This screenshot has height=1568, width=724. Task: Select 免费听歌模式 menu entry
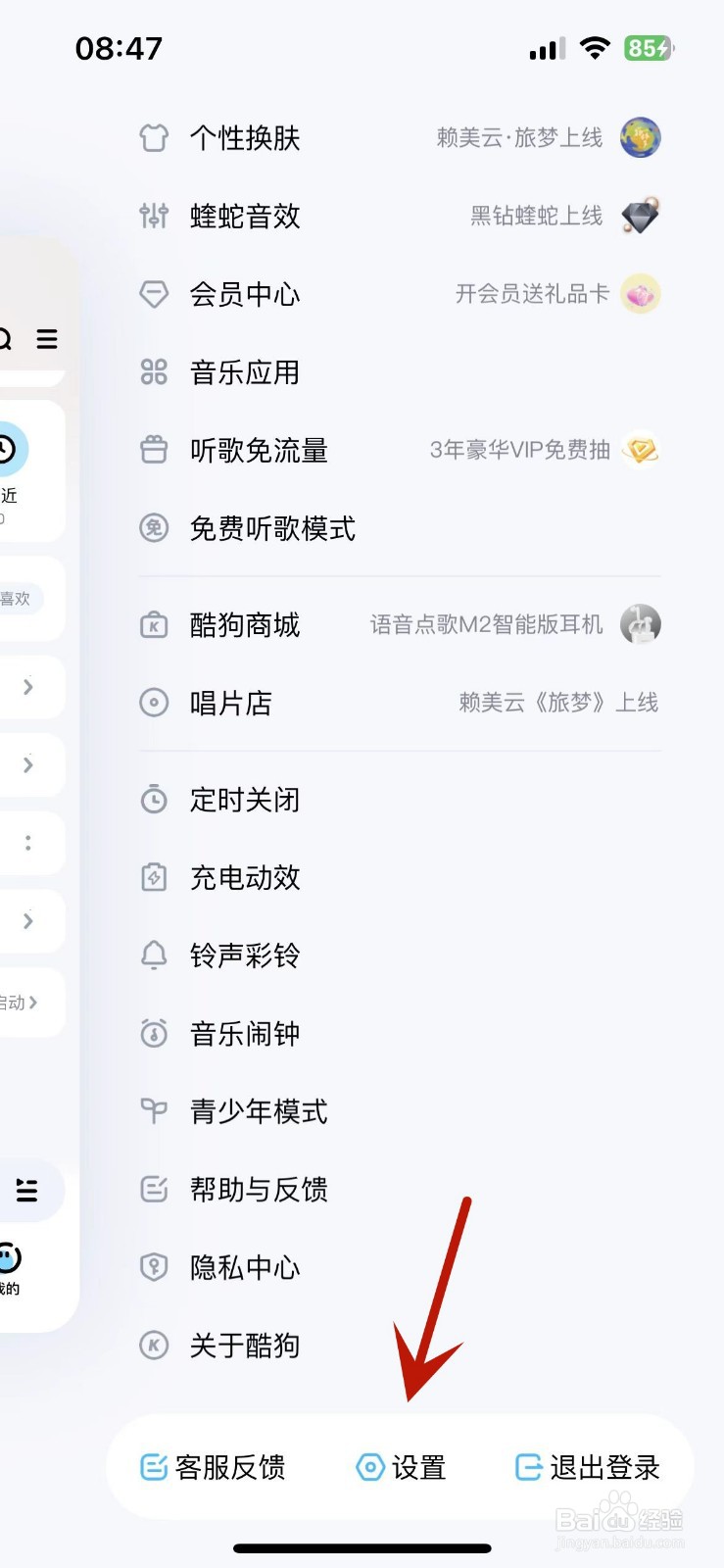click(400, 529)
